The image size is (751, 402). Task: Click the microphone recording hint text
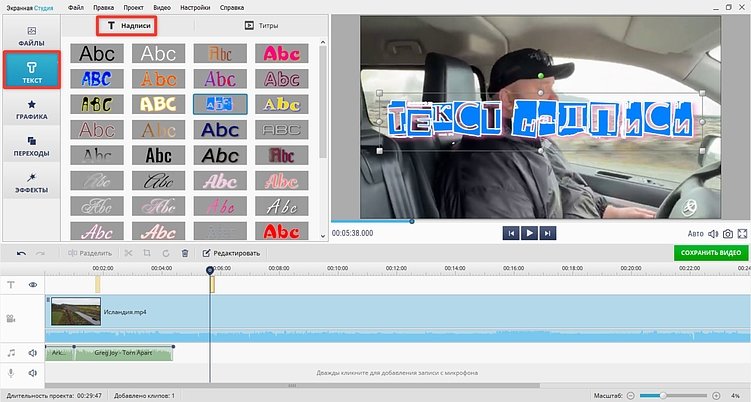[x=397, y=373]
